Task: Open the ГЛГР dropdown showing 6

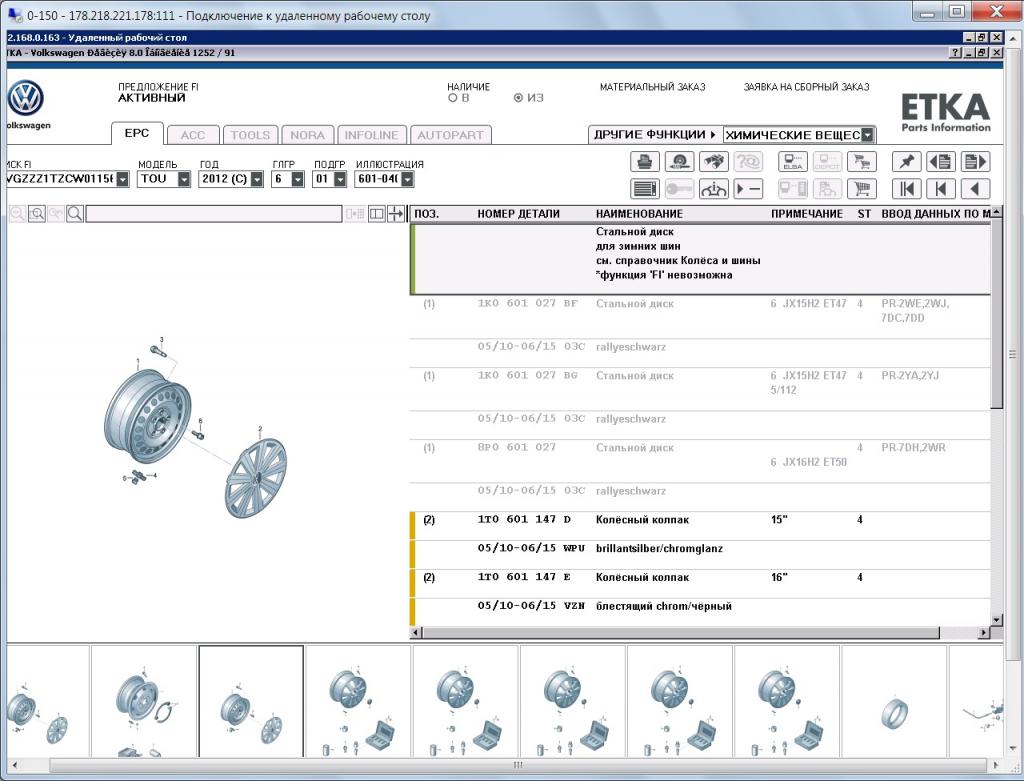Action: point(298,179)
